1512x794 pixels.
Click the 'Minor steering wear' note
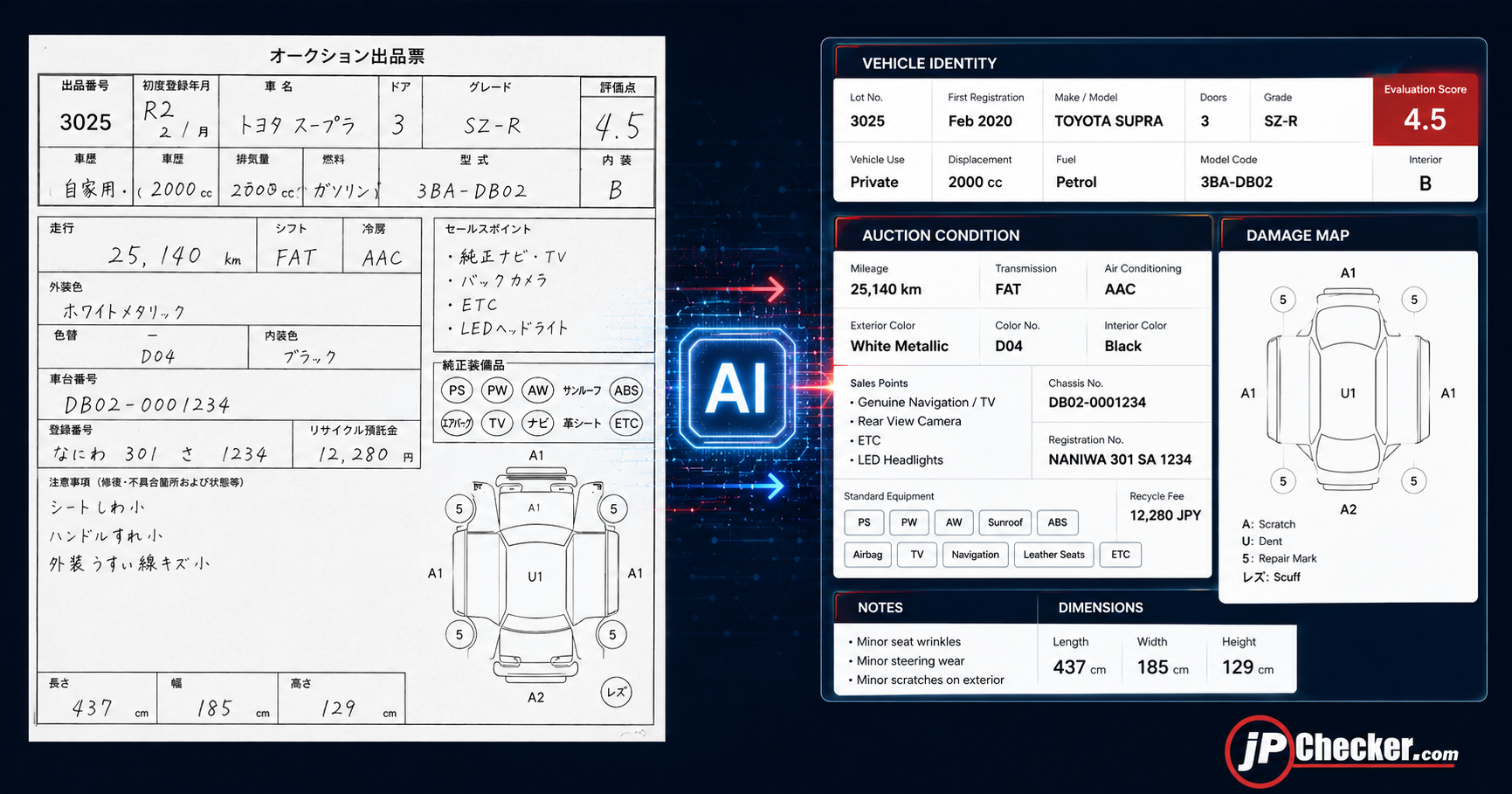pos(910,661)
